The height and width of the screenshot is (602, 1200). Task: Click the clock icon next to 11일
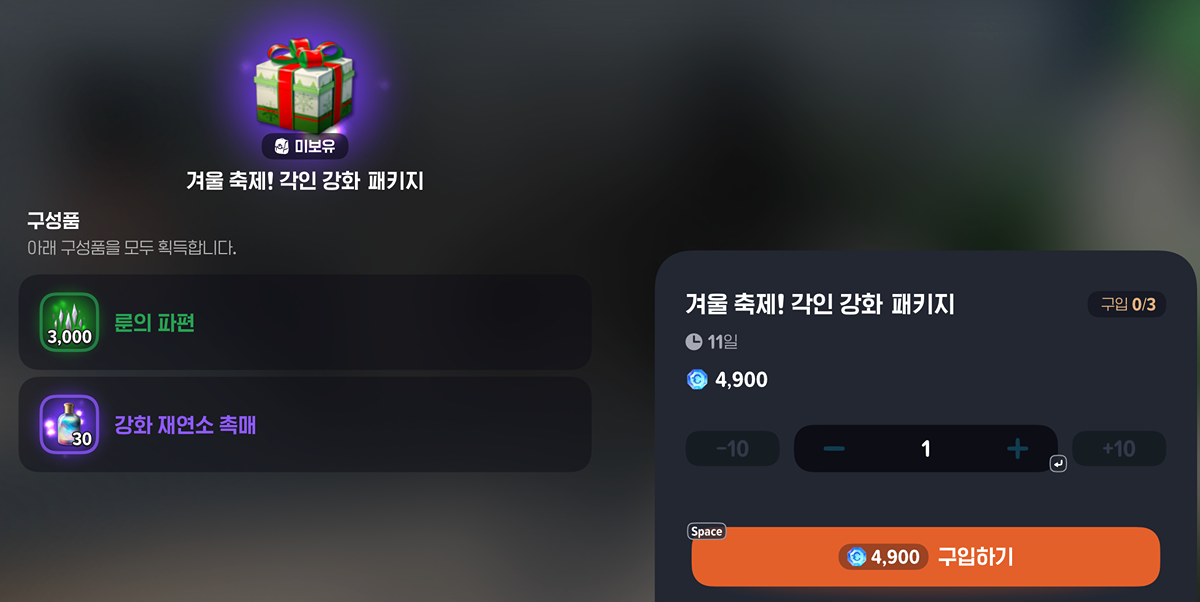tap(694, 342)
